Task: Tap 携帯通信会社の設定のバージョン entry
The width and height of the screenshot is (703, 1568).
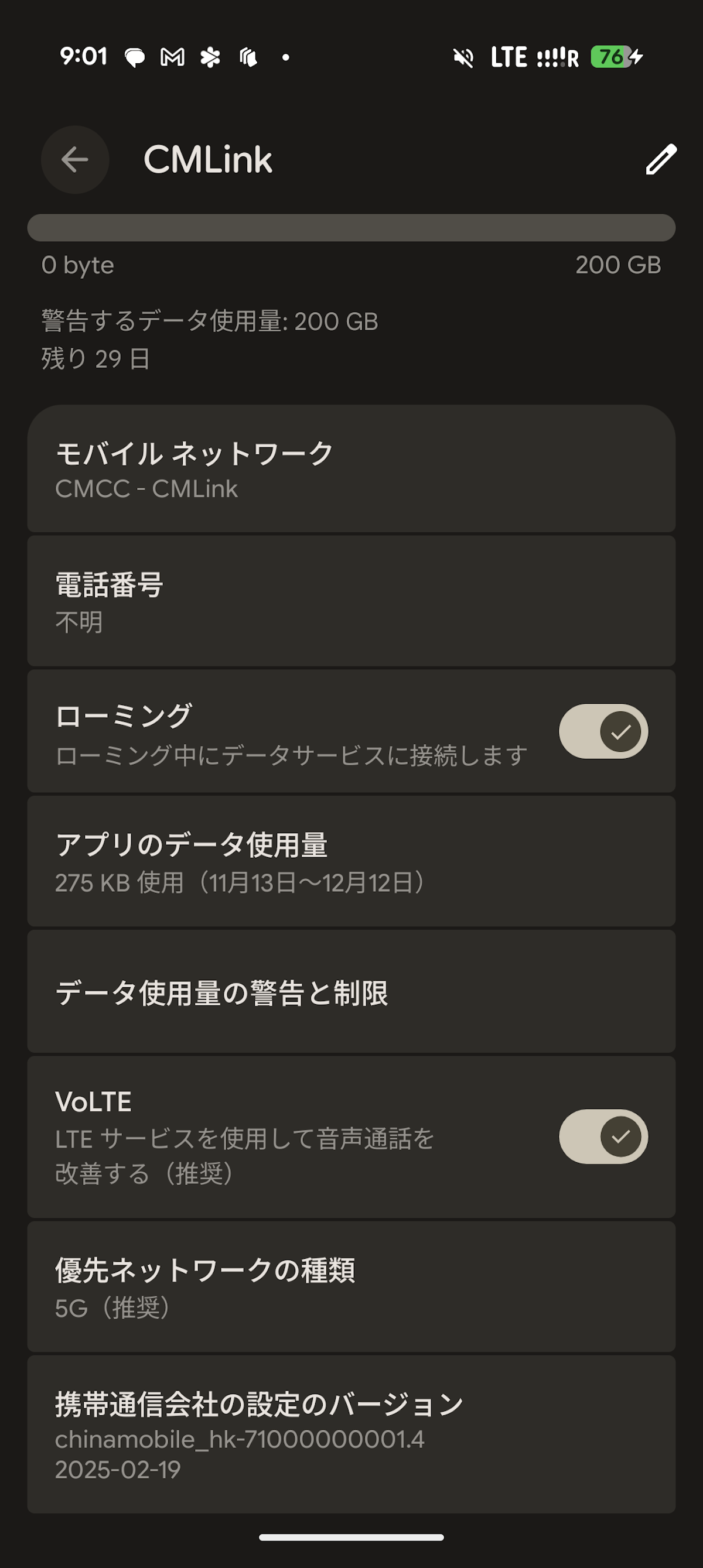Action: point(351,1434)
